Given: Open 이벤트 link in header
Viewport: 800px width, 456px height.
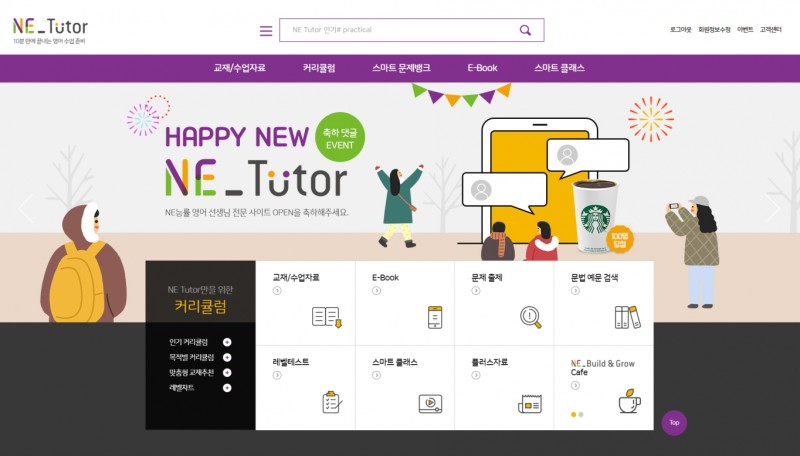Looking at the screenshot, I should point(745,30).
